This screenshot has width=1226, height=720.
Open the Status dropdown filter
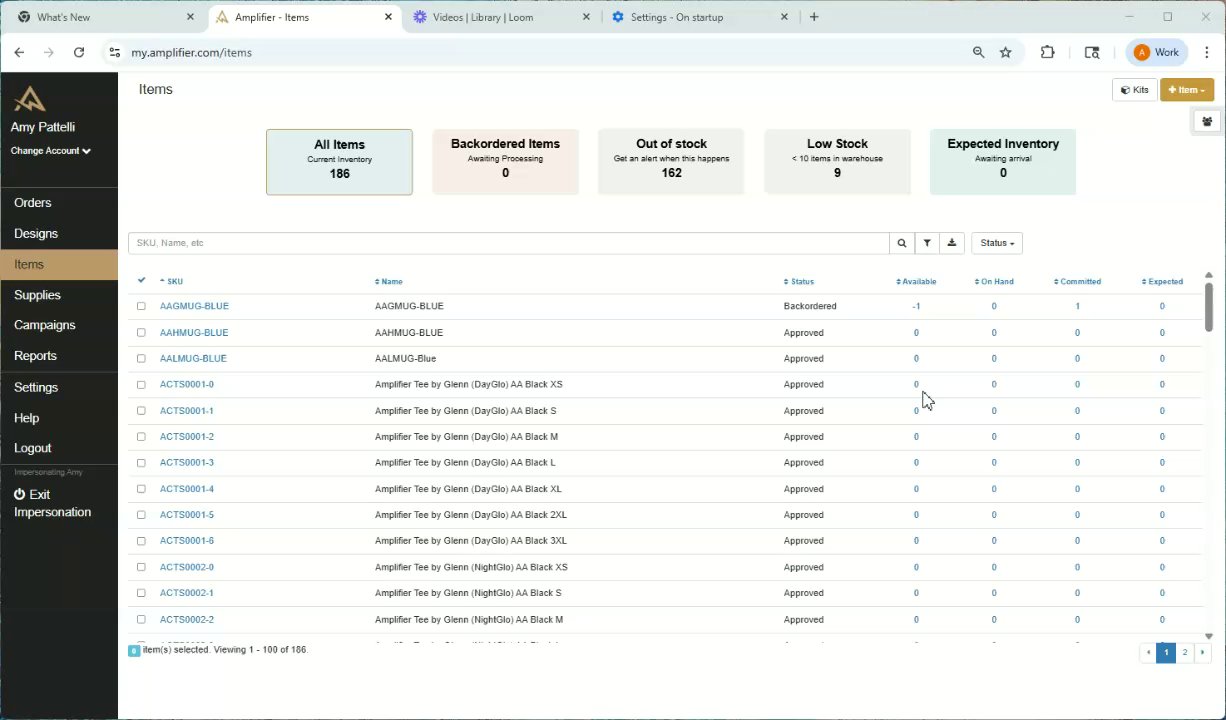point(997,243)
